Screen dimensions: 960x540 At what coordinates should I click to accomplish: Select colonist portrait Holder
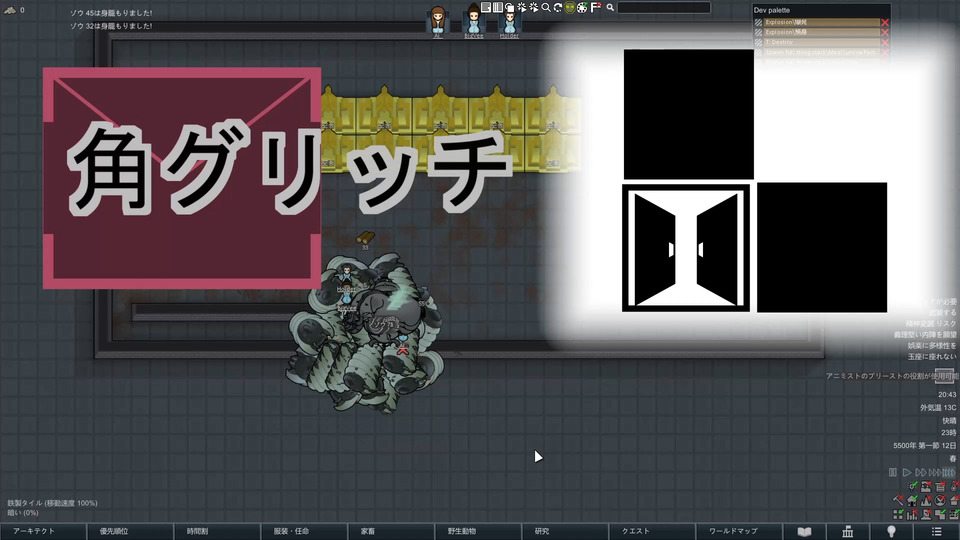pyautogui.click(x=509, y=23)
